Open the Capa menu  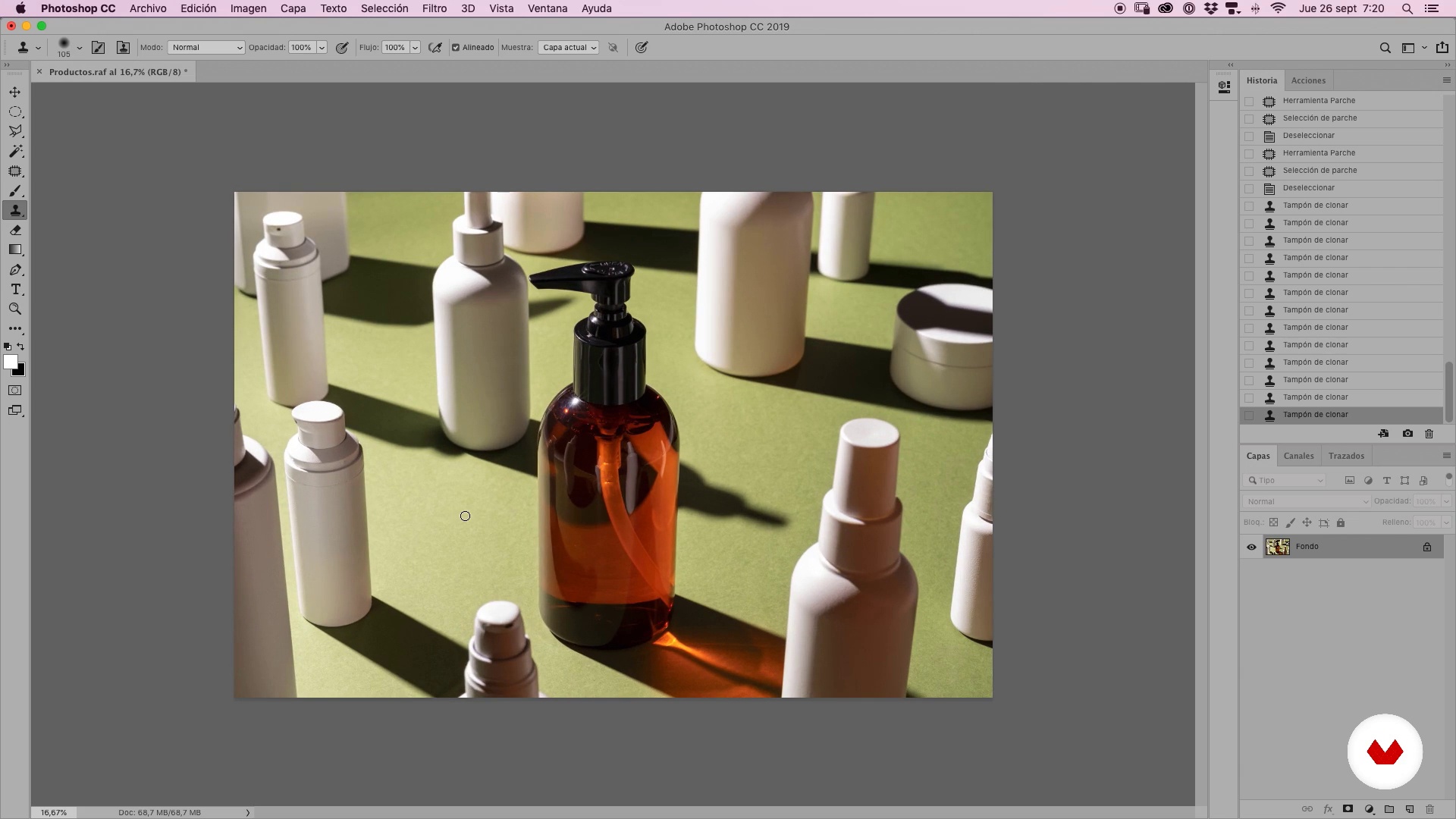click(x=293, y=8)
